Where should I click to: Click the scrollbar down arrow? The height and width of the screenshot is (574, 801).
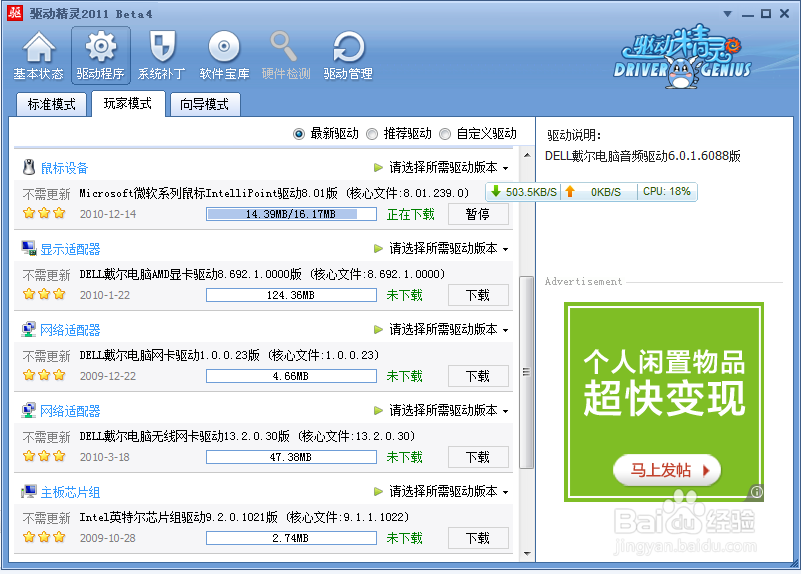[527, 554]
